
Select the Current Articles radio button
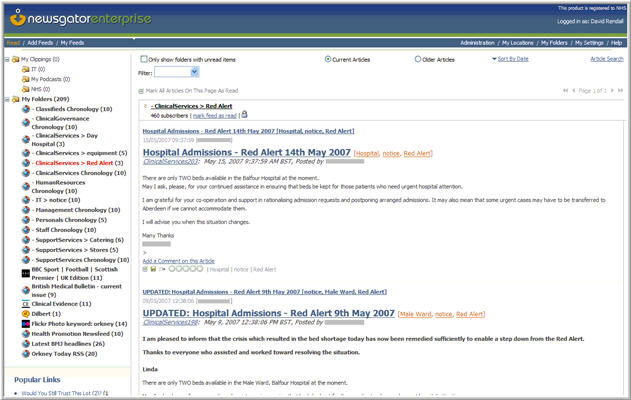328,59
